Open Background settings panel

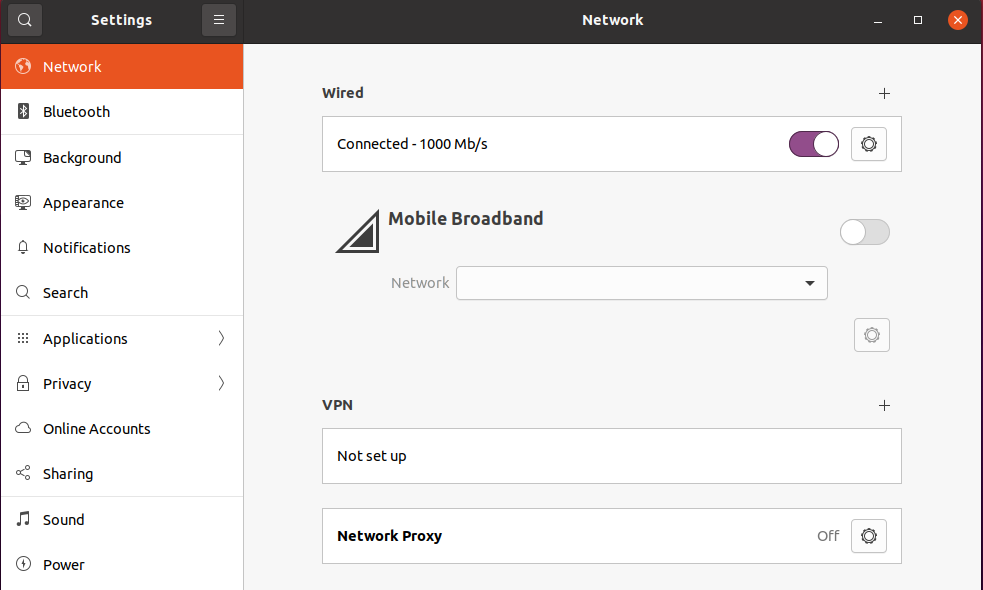tap(122, 157)
